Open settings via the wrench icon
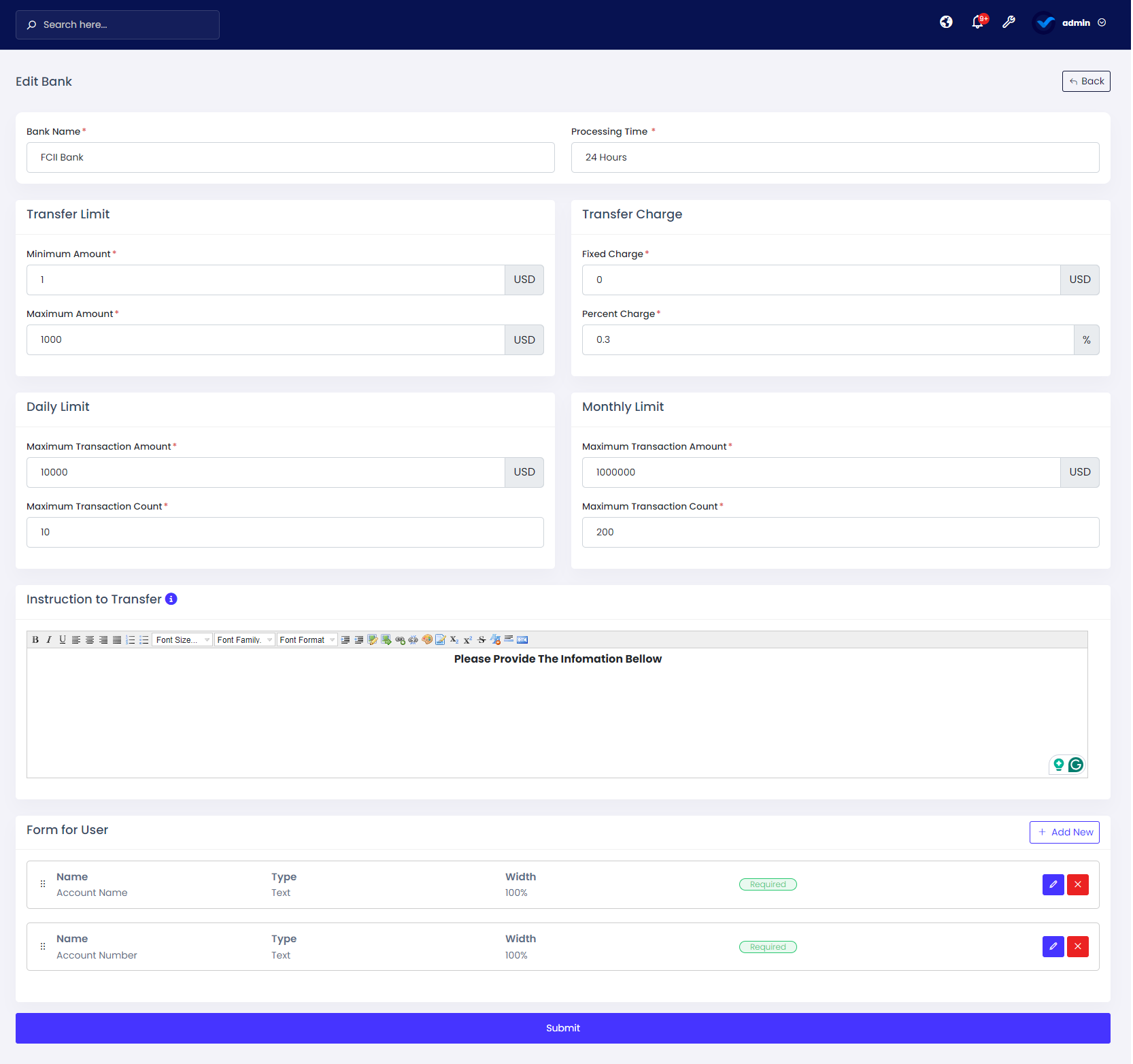The width and height of the screenshot is (1133, 1064). (x=1009, y=22)
